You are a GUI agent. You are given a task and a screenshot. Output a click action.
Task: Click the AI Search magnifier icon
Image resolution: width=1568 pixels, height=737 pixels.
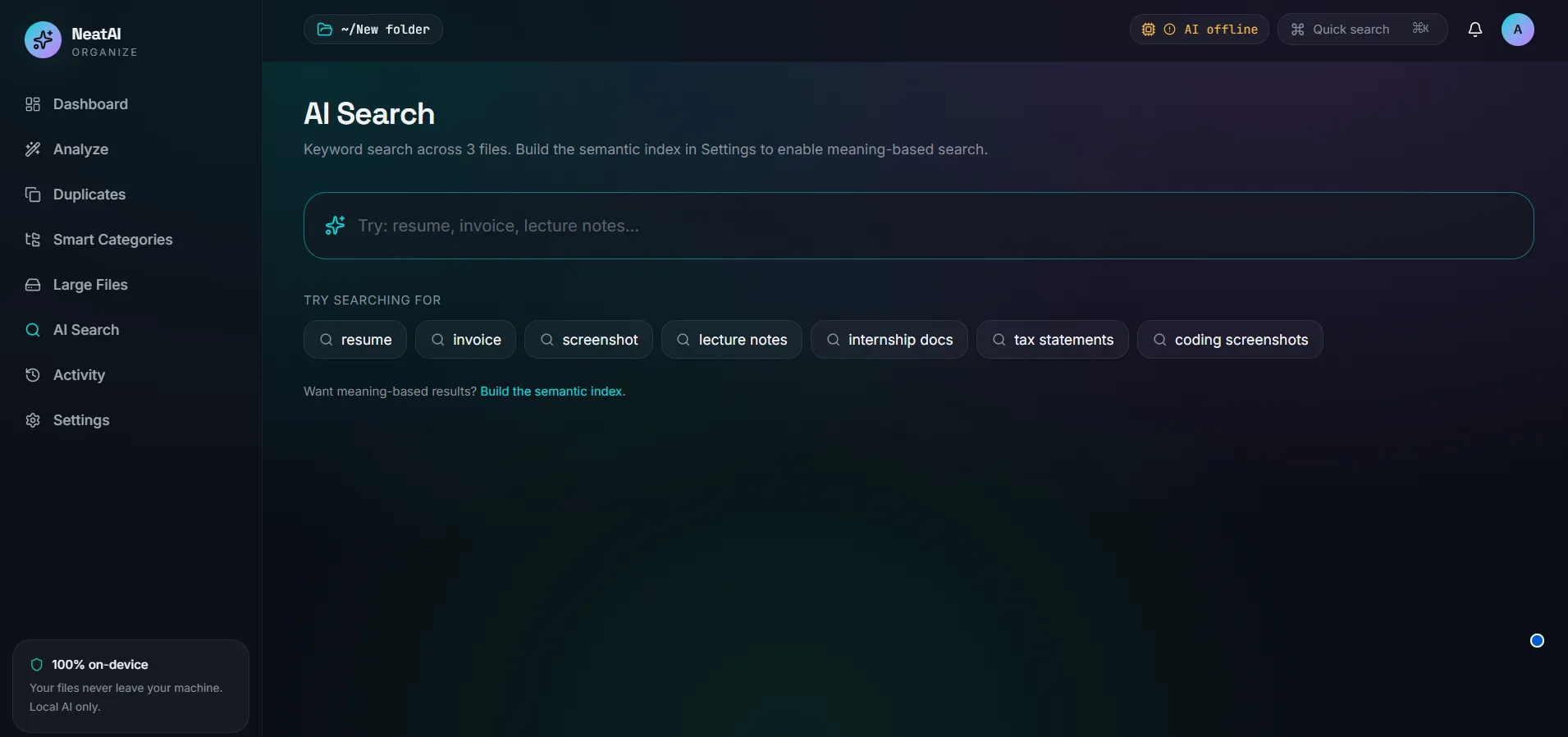33,330
